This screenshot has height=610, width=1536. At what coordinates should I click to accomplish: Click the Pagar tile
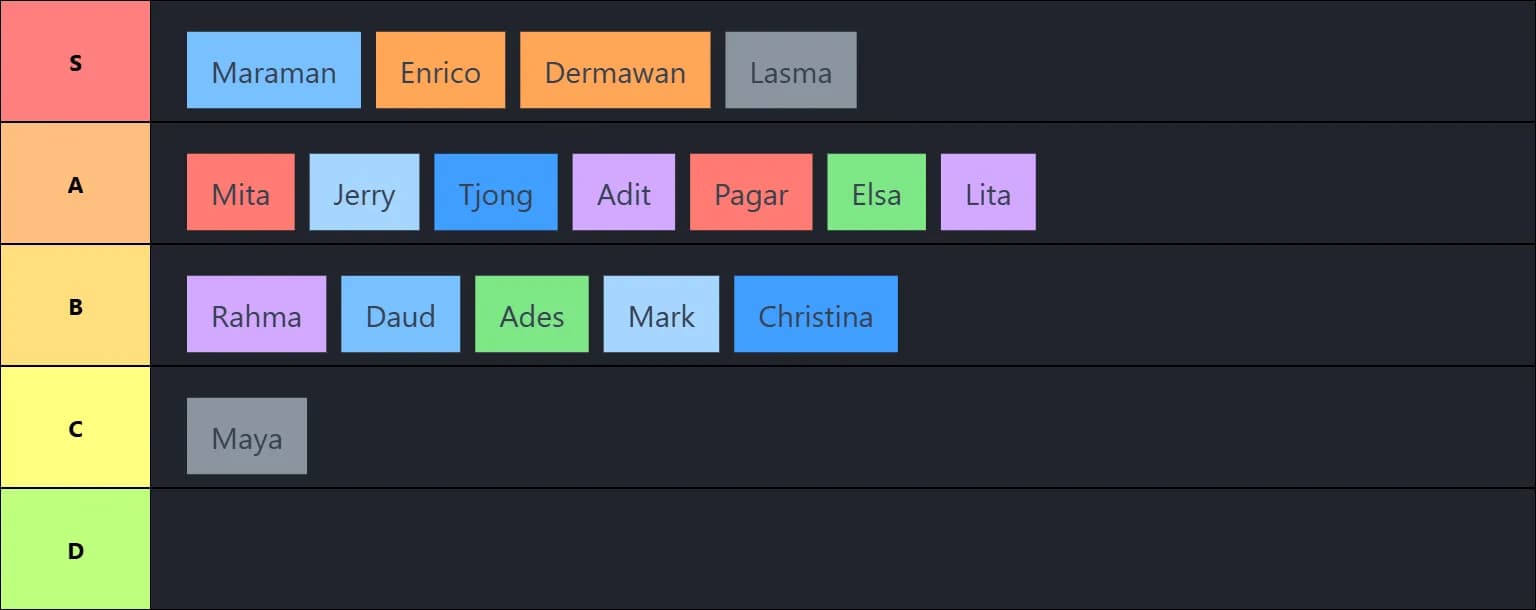pyautogui.click(x=750, y=192)
